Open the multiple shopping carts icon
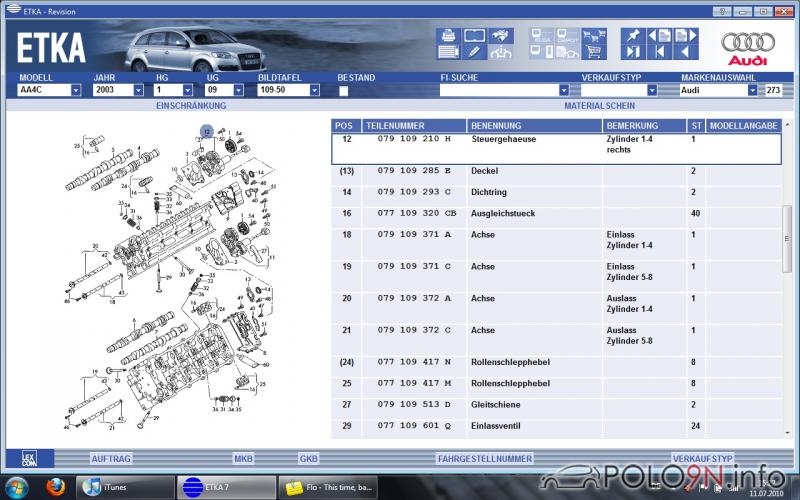Image resolution: width=800 pixels, height=500 pixels. [594, 36]
